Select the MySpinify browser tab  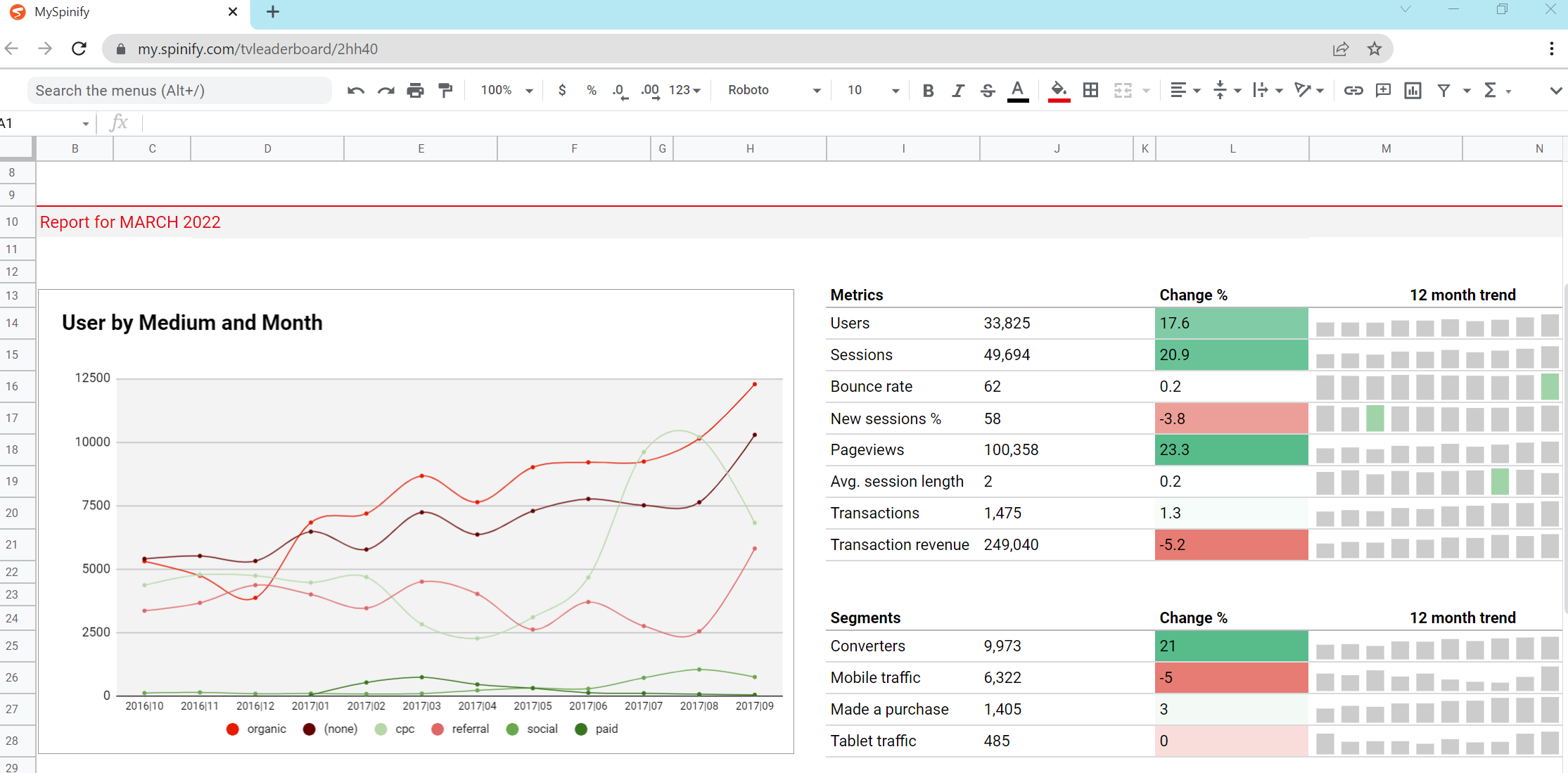pyautogui.click(x=125, y=13)
